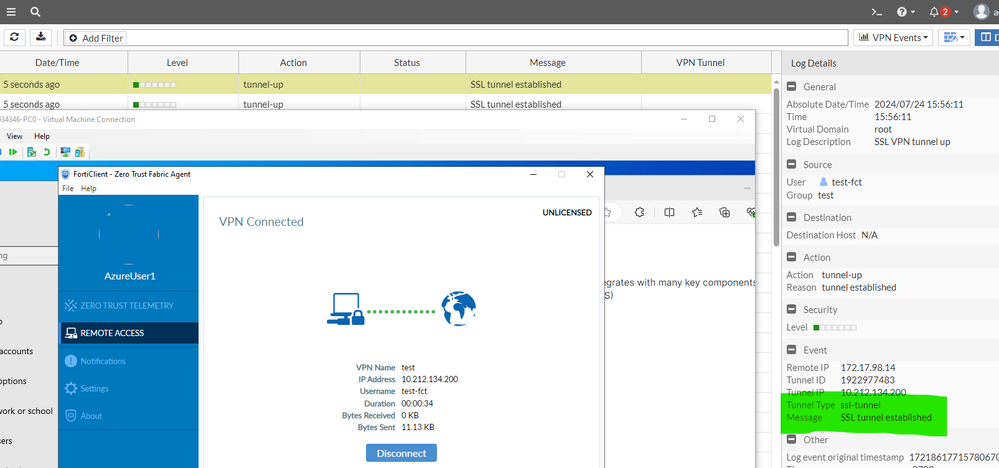Click the Status column header

[x=406, y=62]
